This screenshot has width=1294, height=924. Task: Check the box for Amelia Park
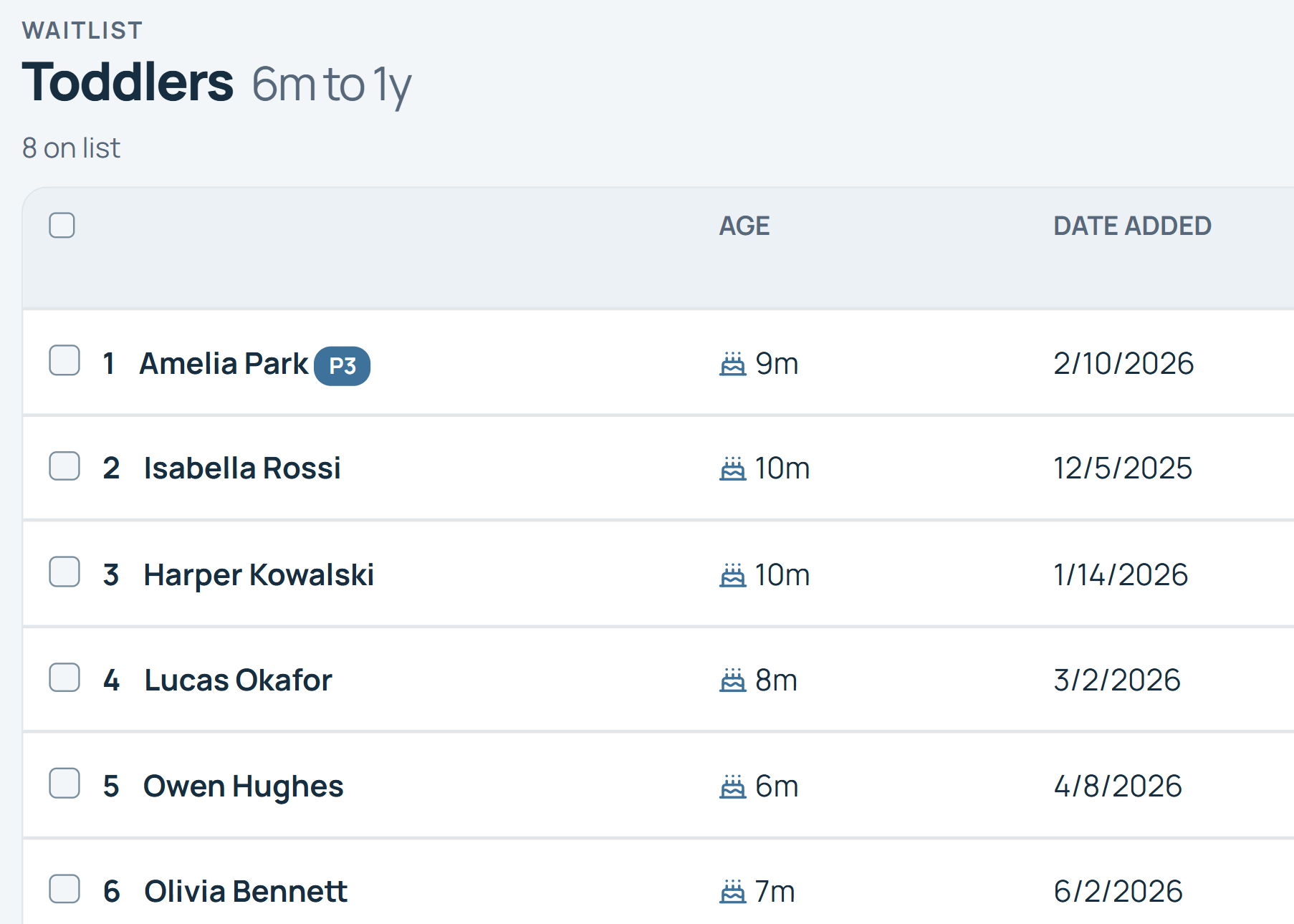[64, 360]
